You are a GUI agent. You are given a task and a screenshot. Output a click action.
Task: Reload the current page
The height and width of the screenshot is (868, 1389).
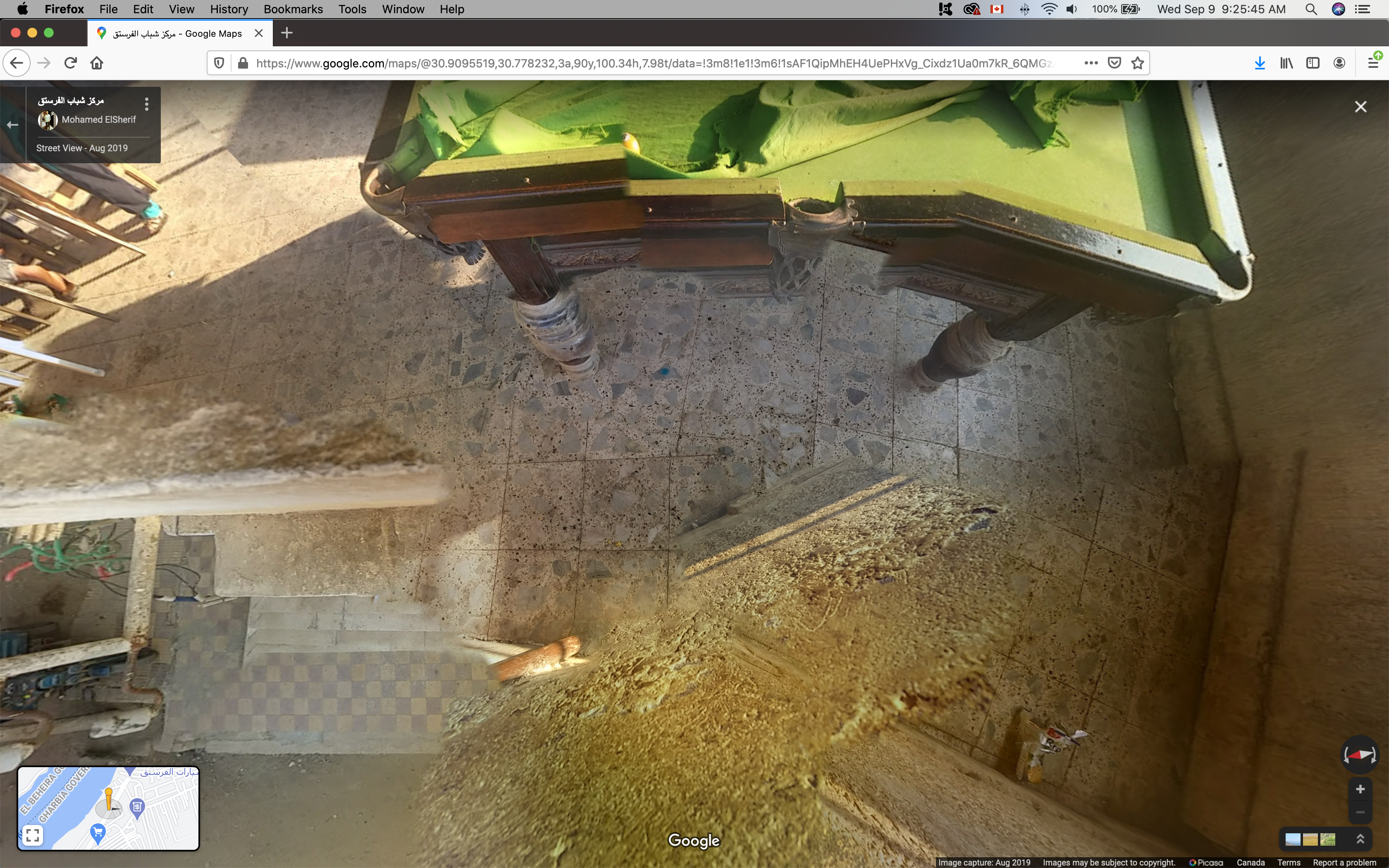71,63
